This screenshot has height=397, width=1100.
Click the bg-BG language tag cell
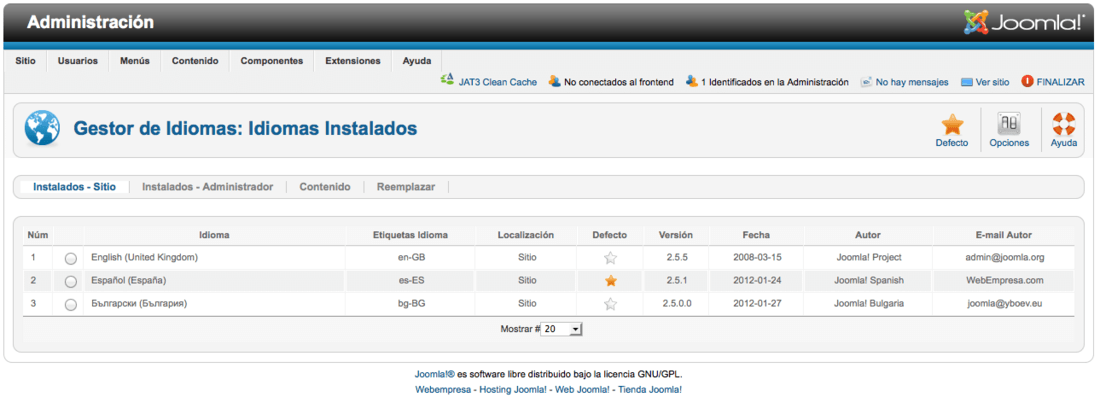(410, 304)
